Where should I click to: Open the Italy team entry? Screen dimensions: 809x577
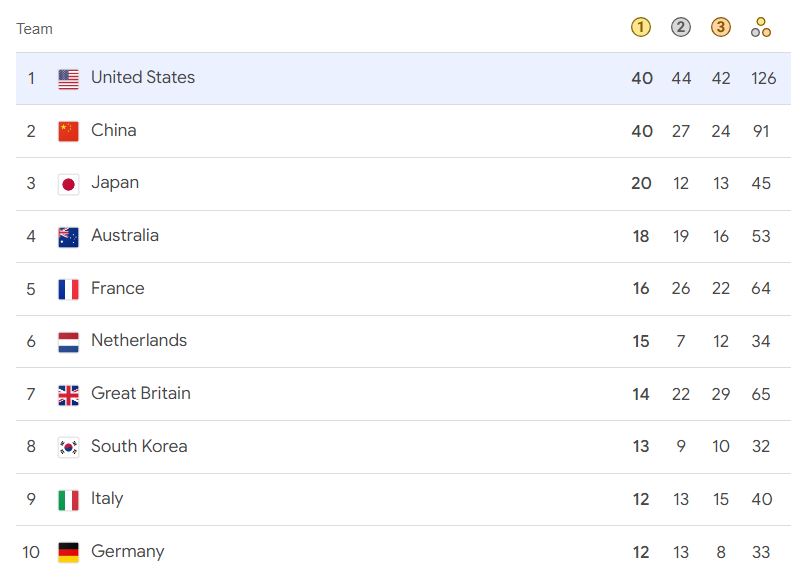pos(403,500)
